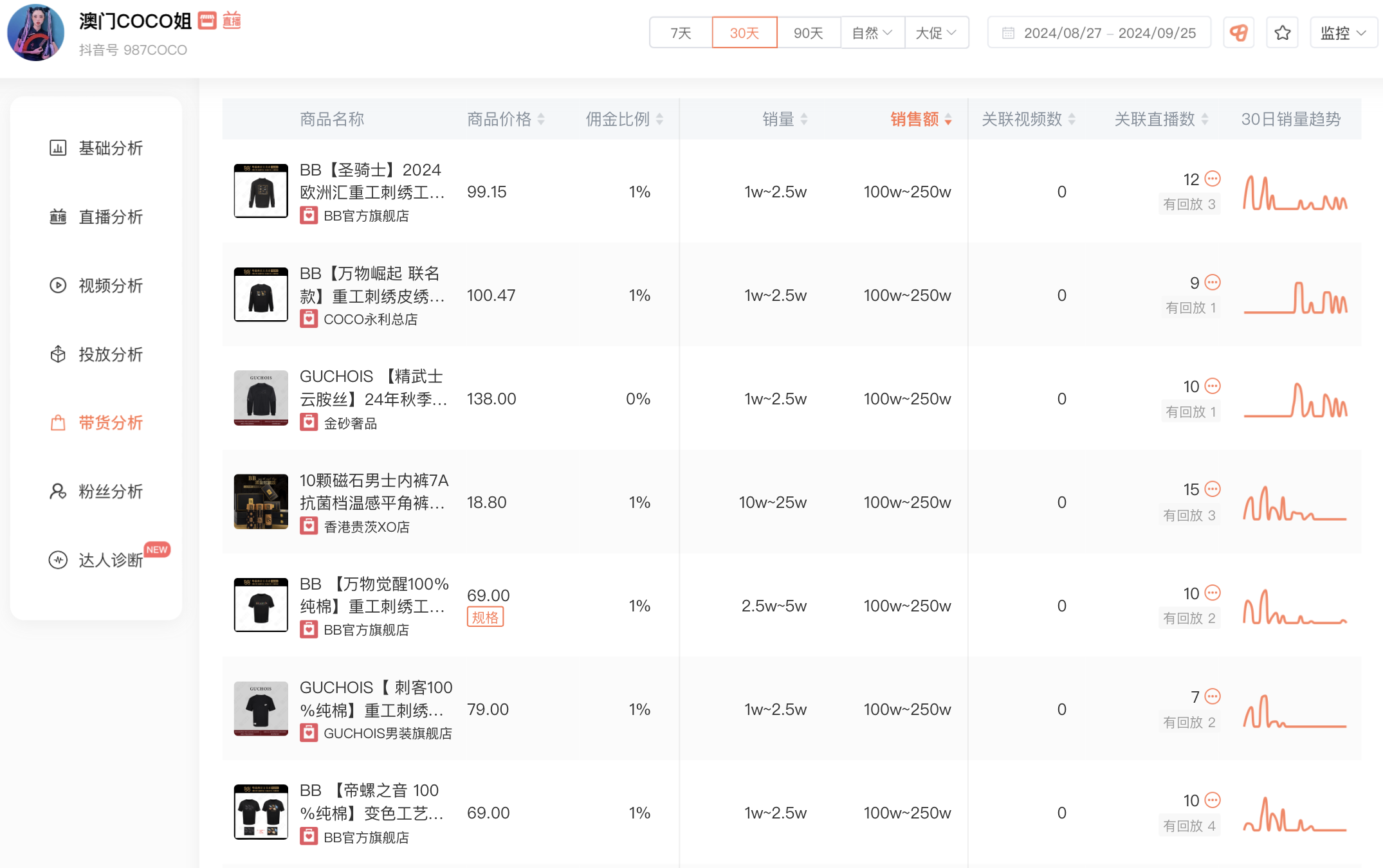The height and width of the screenshot is (868, 1383).
Task: Click the shop icon for 金砂奢品
Action: [309, 422]
